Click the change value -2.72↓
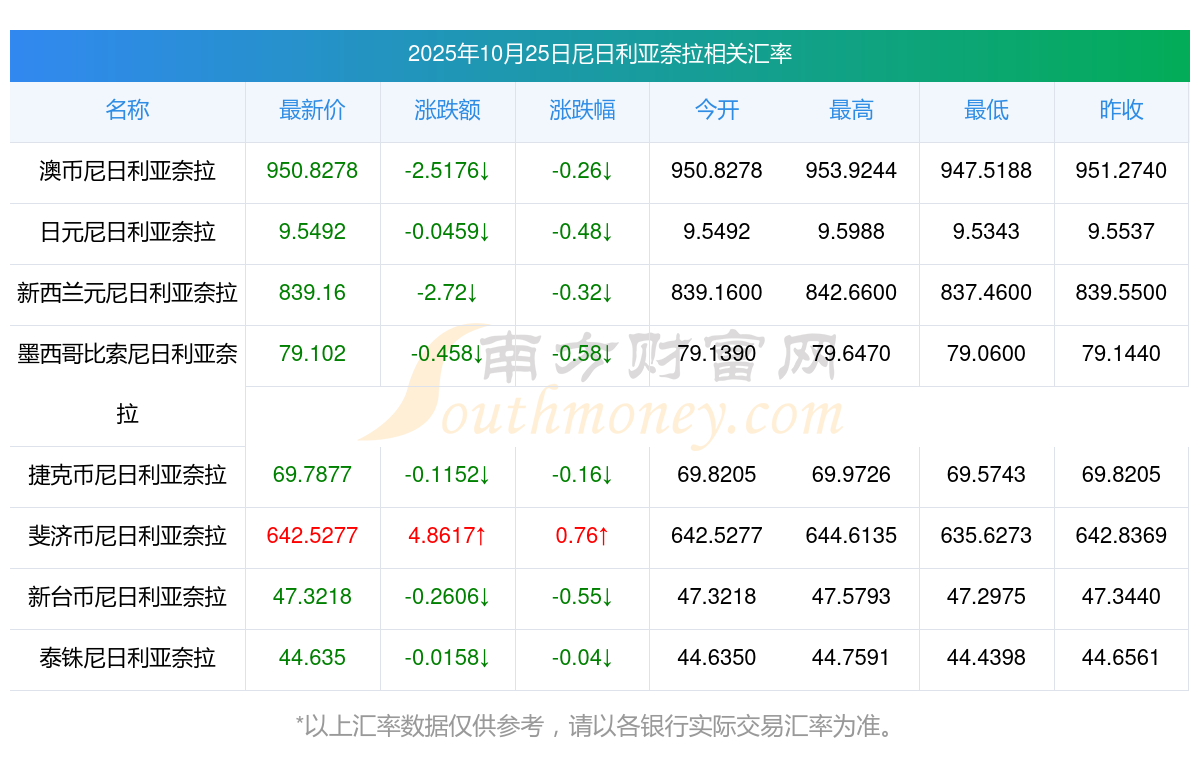This screenshot has width=1200, height=757. (x=447, y=293)
